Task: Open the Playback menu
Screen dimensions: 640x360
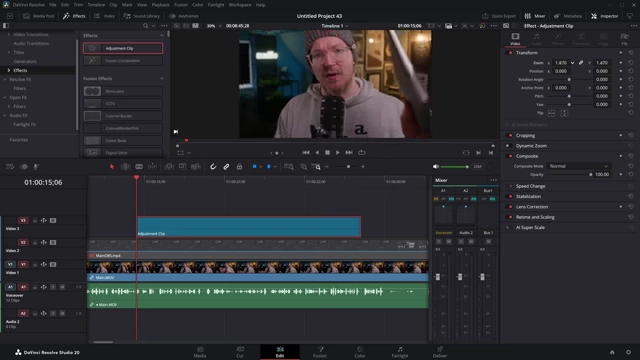Action: click(x=160, y=5)
